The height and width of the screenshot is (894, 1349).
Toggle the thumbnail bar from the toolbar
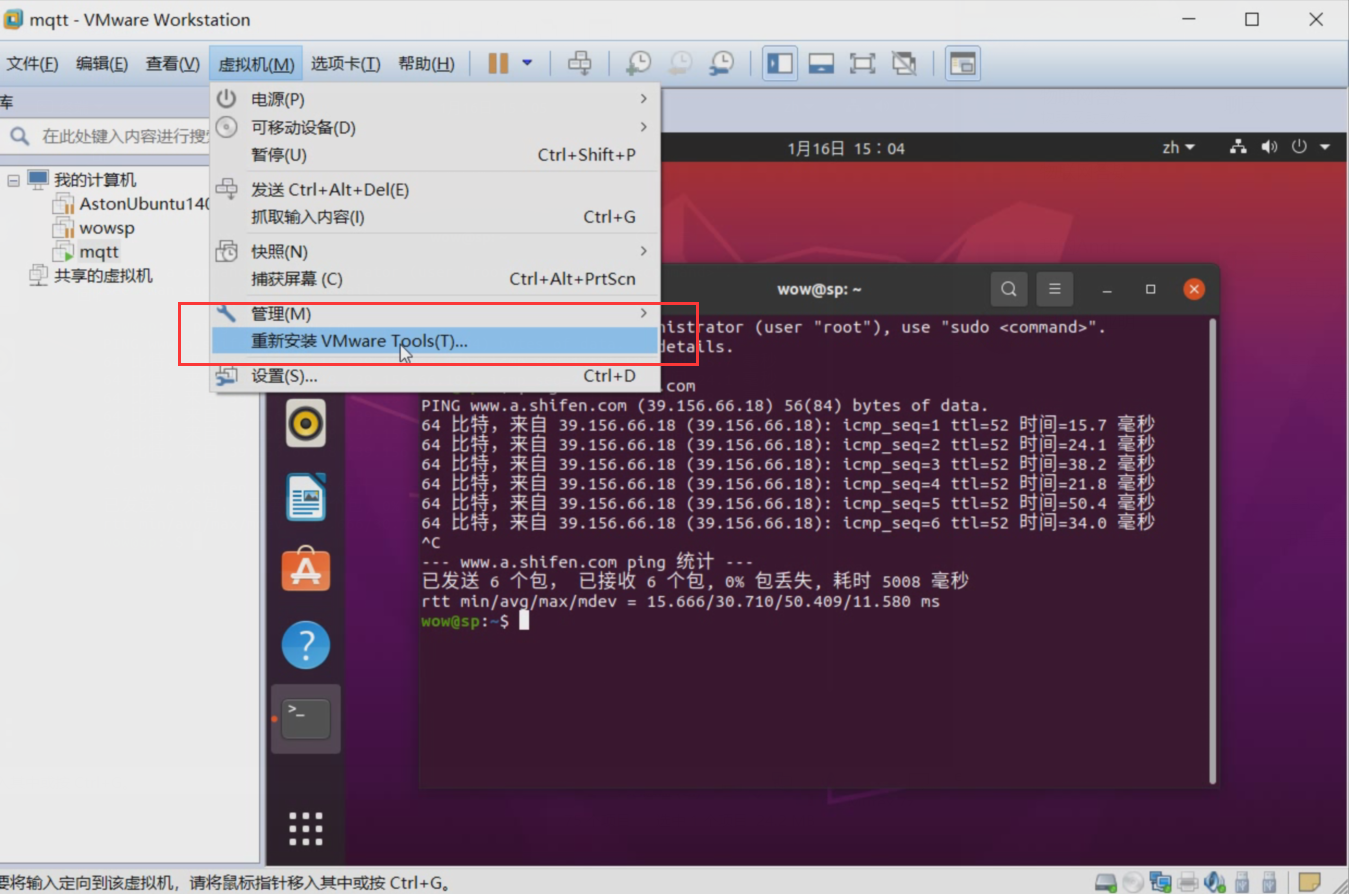pyautogui.click(x=821, y=64)
